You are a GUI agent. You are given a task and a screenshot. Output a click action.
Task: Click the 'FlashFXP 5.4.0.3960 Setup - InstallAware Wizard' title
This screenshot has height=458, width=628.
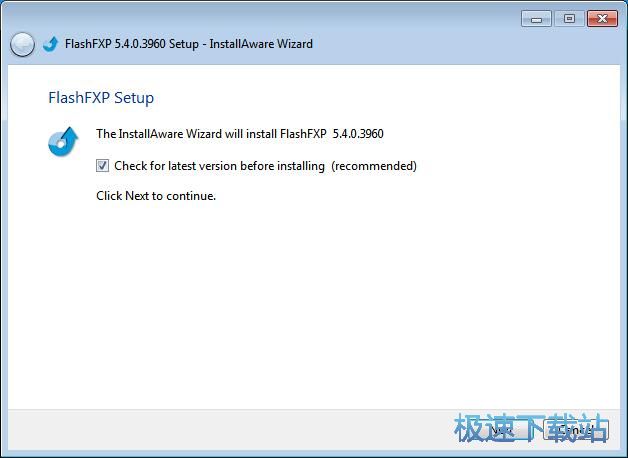point(189,44)
